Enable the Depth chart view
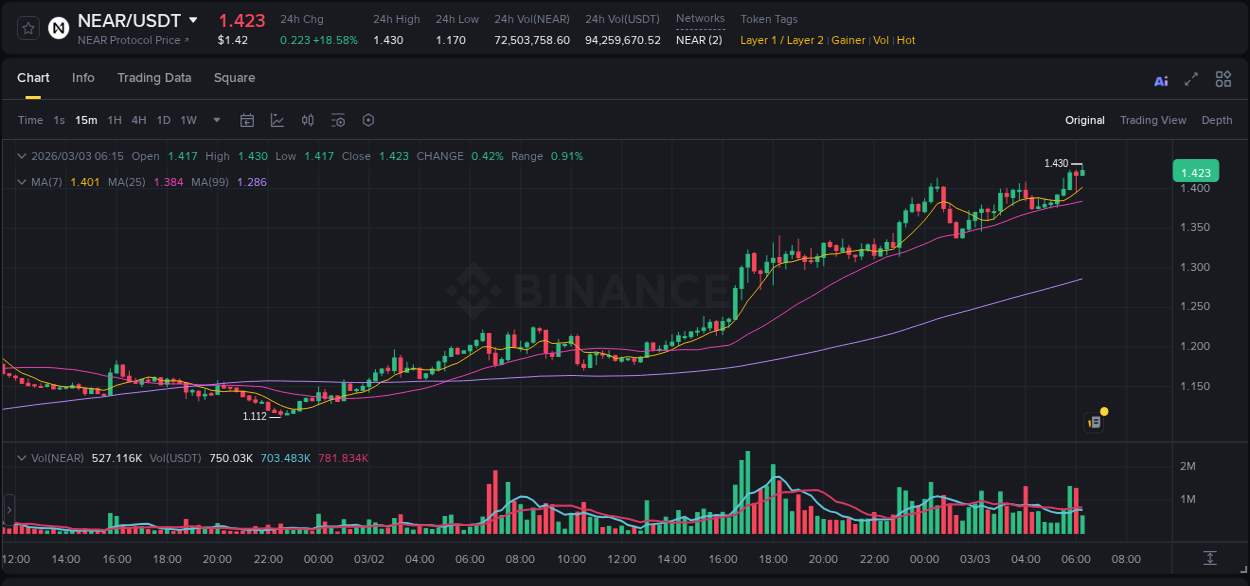Viewport: 1250px width, 586px height. 1216,119
